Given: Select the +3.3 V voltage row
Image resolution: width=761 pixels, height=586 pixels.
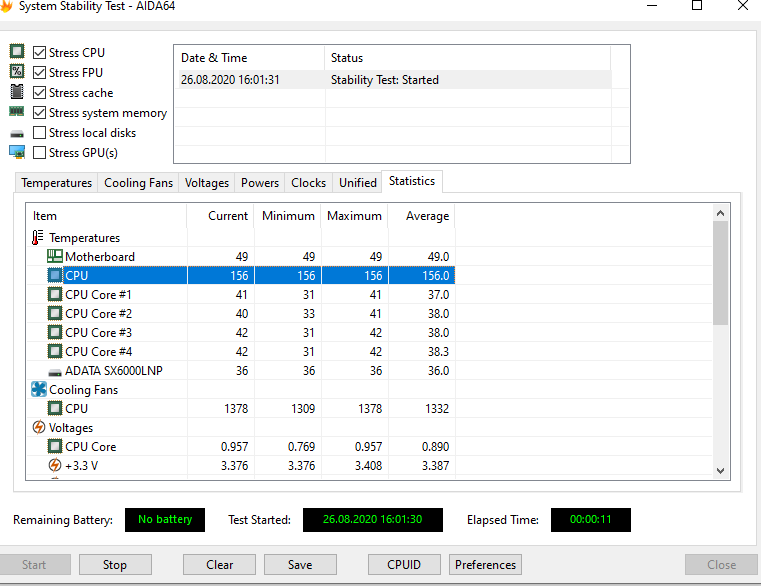Looking at the screenshot, I should pos(241,466).
